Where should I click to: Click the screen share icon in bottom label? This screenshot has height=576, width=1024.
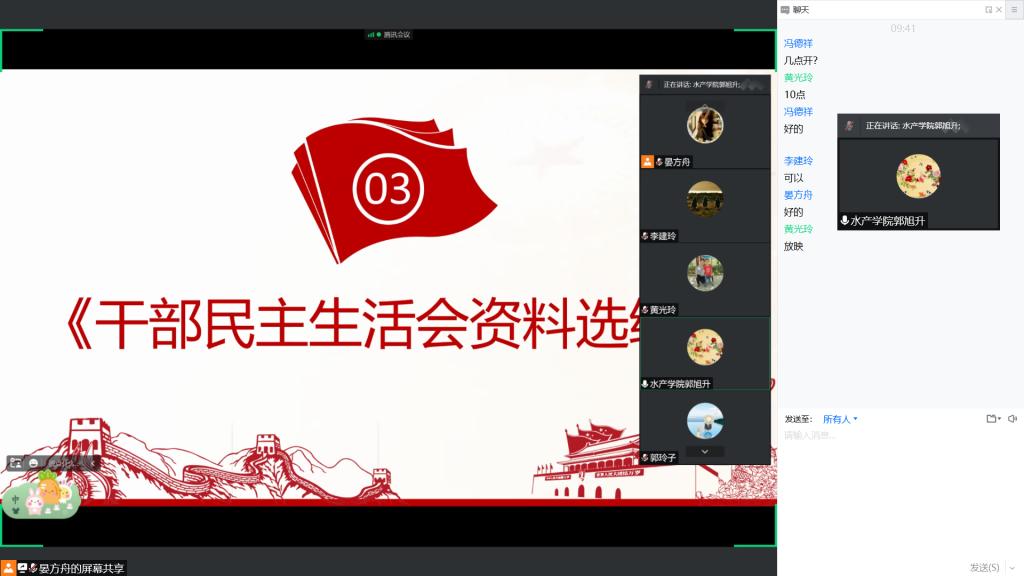pyautogui.click(x=24, y=567)
